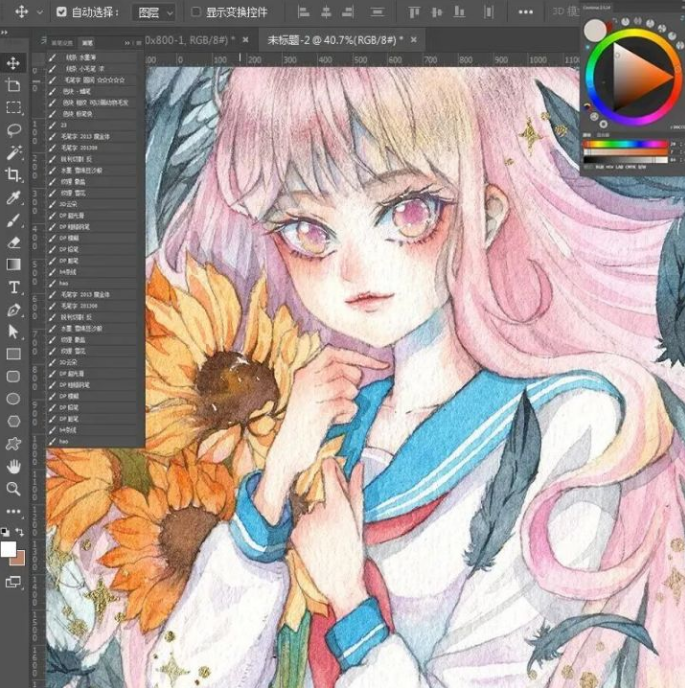Change the screen mode at toolbar bottom
This screenshot has width=685, height=688.
13,582
